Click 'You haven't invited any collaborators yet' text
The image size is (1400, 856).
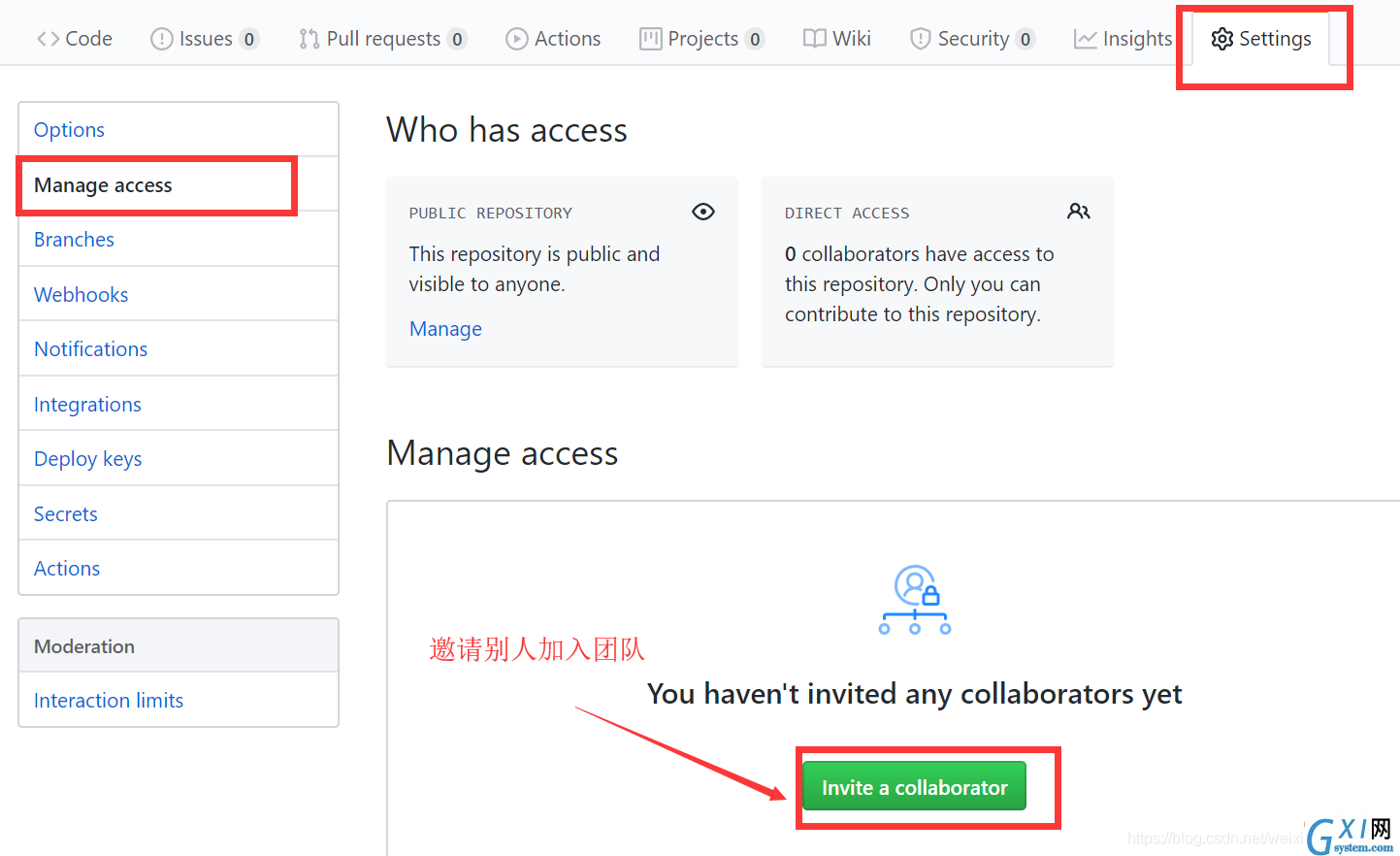point(914,694)
